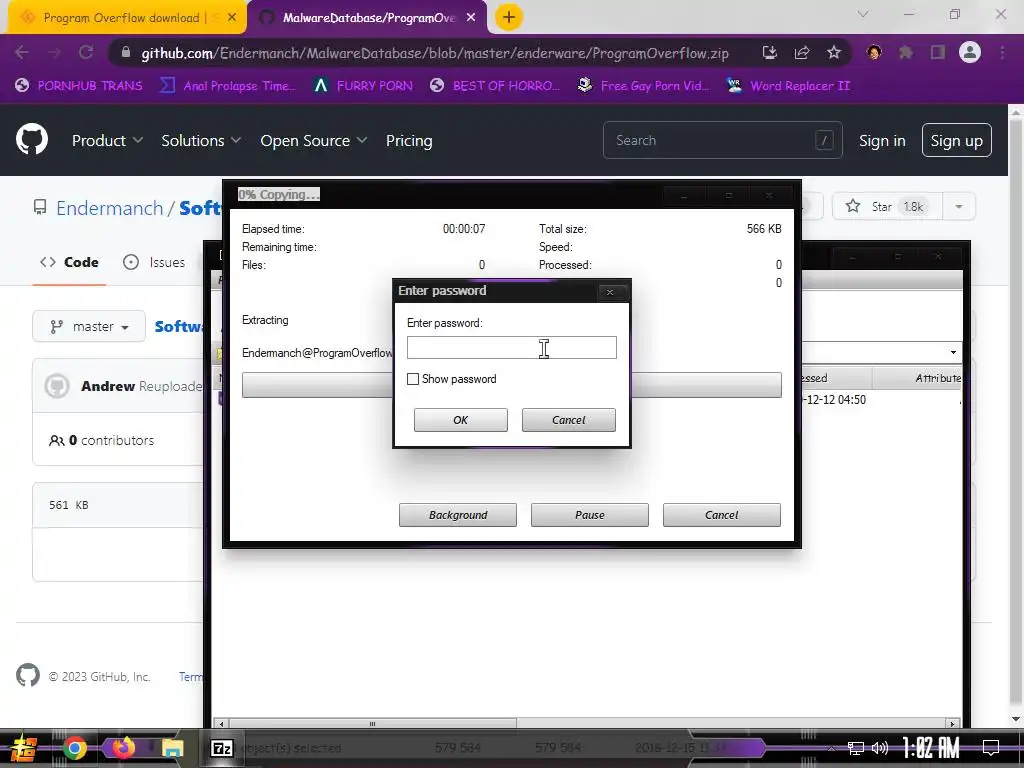The height and width of the screenshot is (768, 1024).
Task: Click the Andrew author name
Action: tap(108, 386)
